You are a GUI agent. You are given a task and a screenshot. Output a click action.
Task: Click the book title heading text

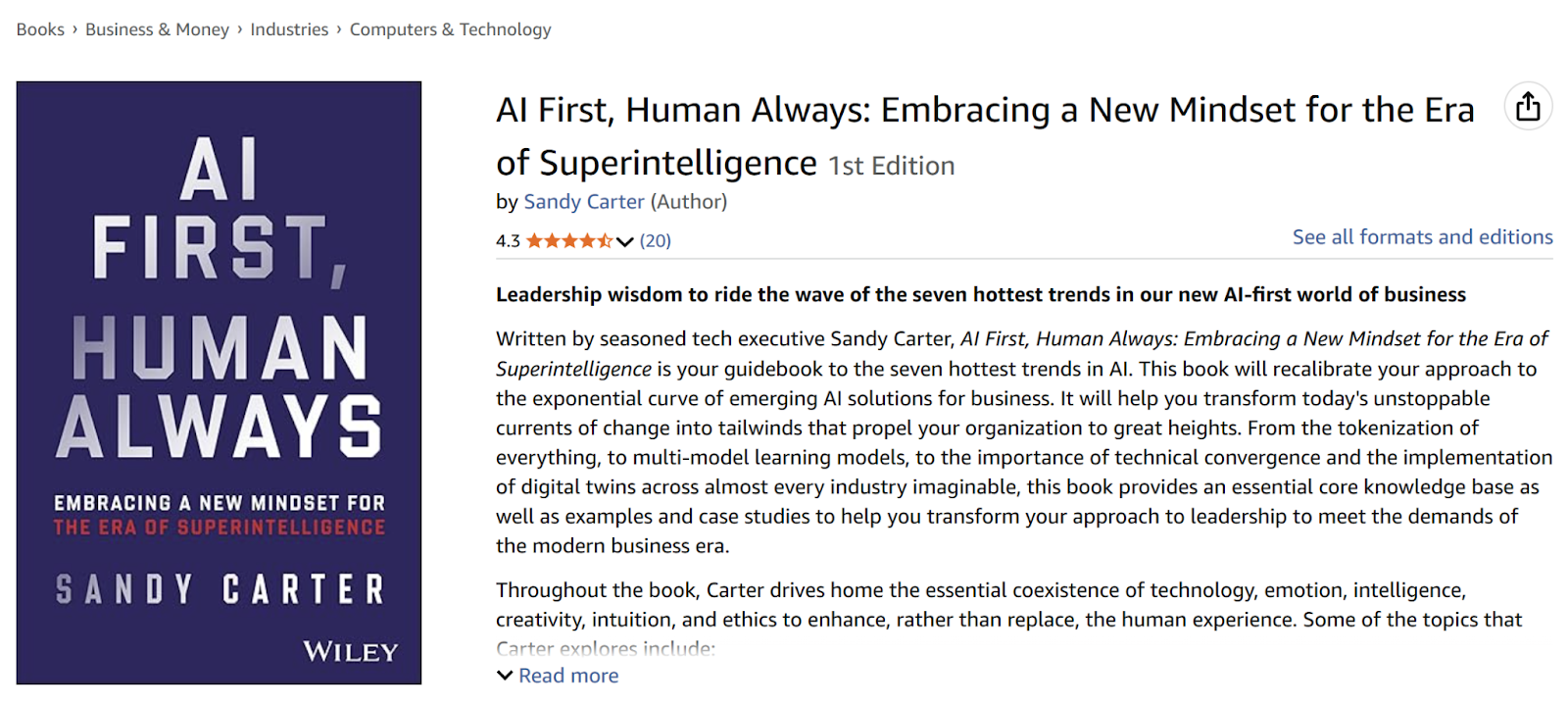[984, 111]
